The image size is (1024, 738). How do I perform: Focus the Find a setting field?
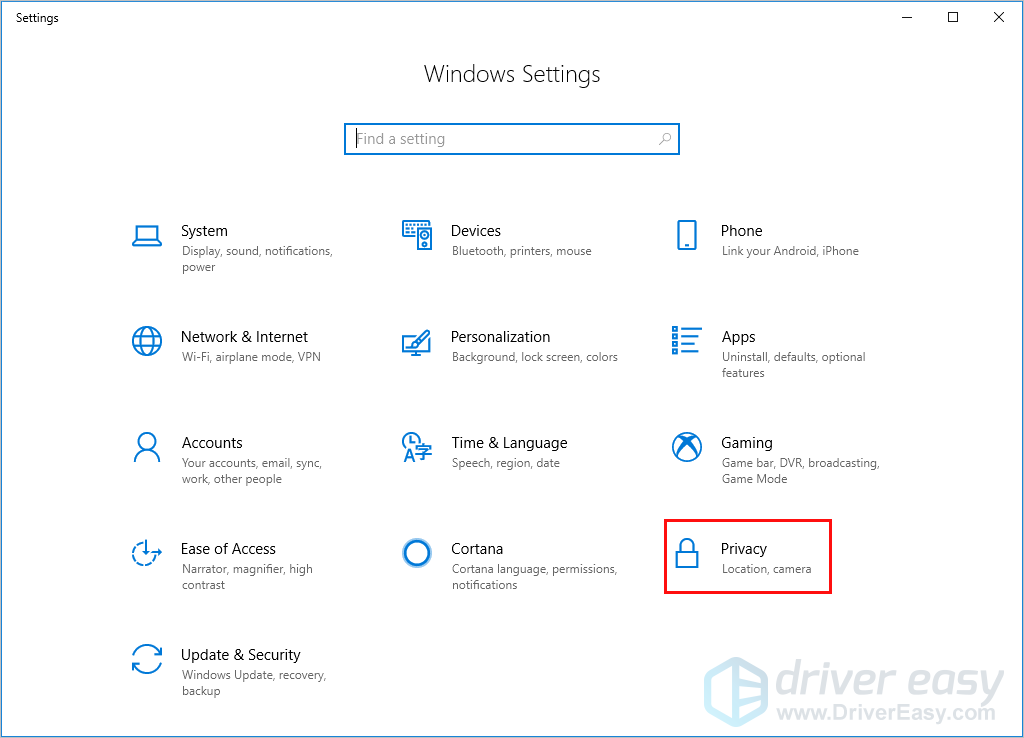tap(500, 139)
